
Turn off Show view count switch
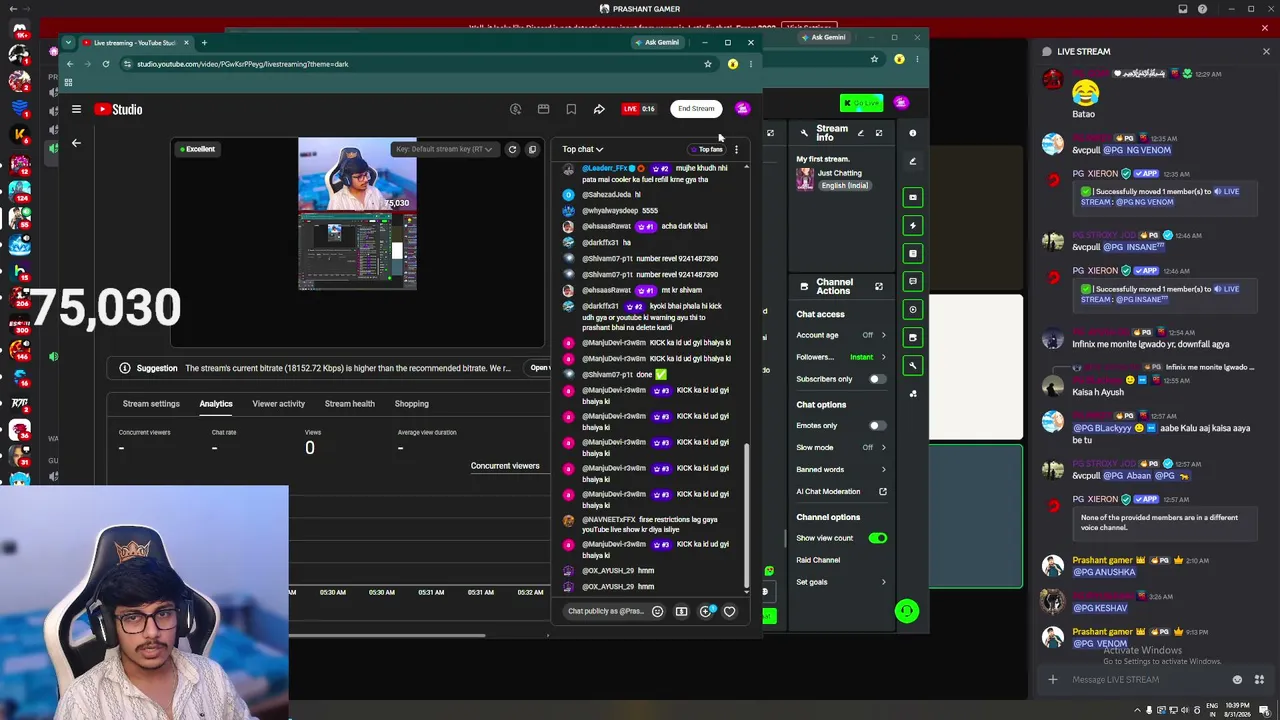[877, 538]
